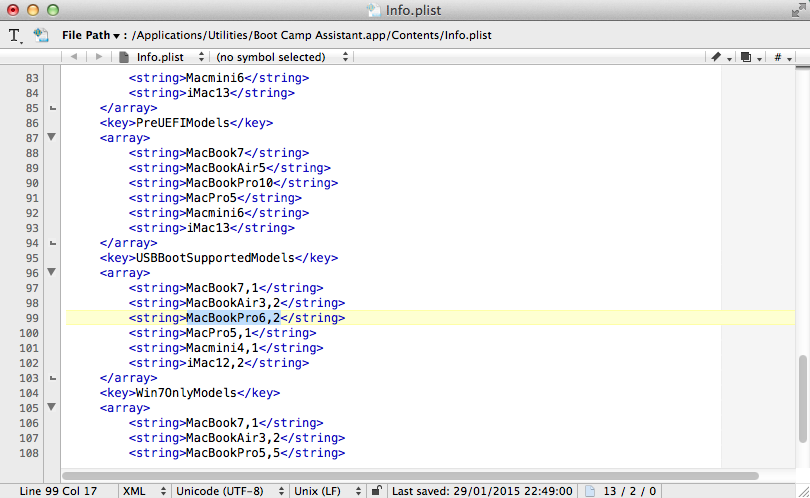Click the end-fold marker at line 103
The image size is (810, 498).
pos(52,378)
